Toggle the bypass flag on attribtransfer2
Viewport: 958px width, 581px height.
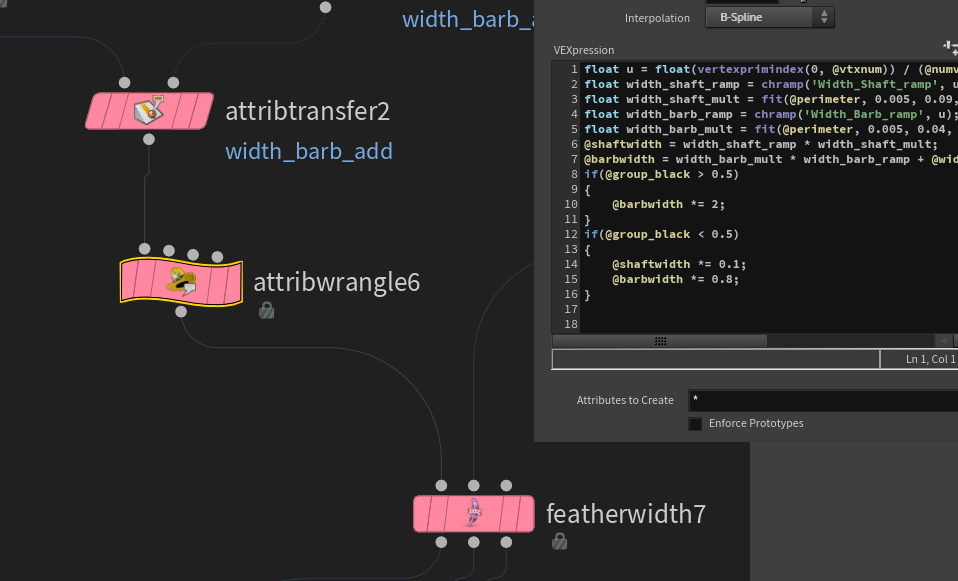pyautogui.click(x=98, y=111)
